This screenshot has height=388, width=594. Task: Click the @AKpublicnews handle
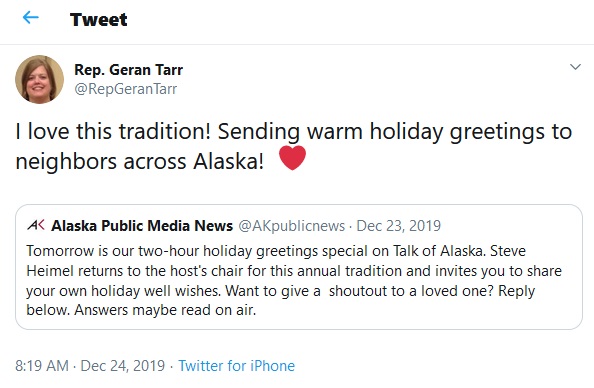(x=291, y=226)
